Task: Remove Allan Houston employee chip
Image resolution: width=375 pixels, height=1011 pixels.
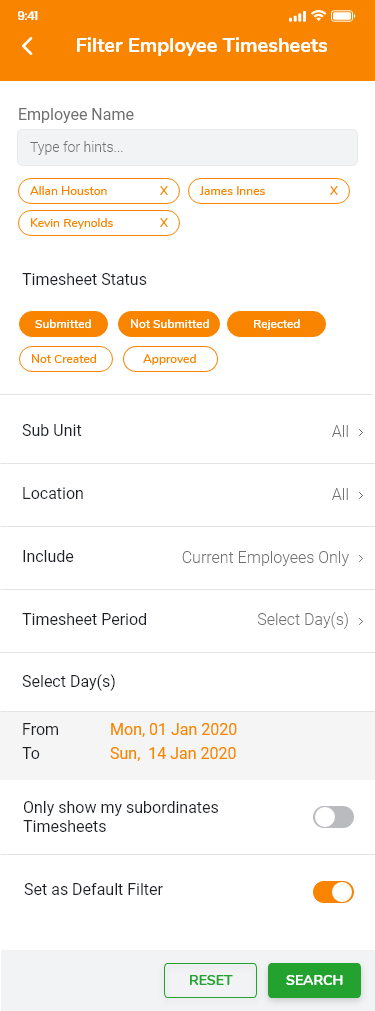Action: click(164, 191)
